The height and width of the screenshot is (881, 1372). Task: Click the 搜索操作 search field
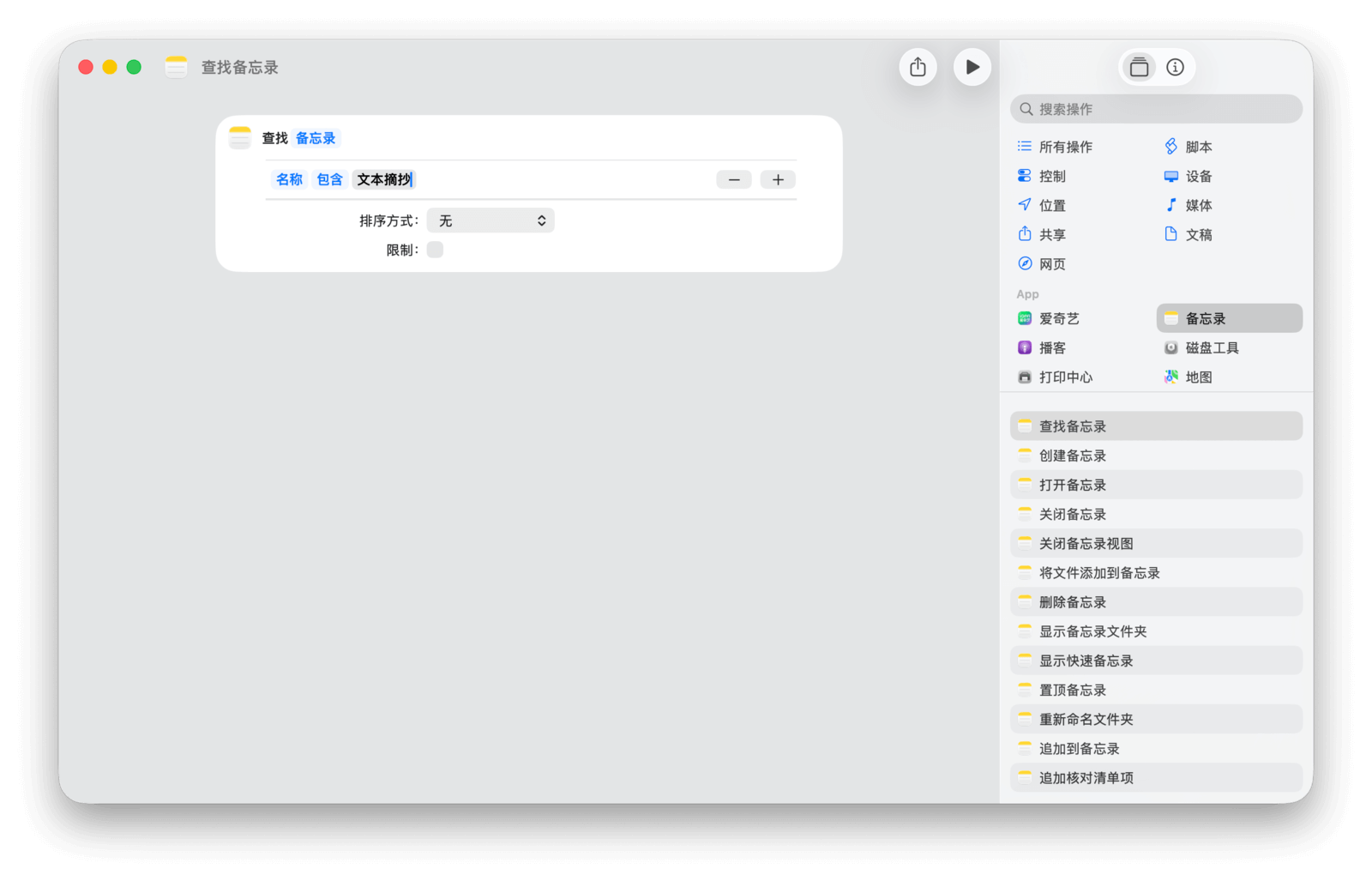[x=1156, y=109]
